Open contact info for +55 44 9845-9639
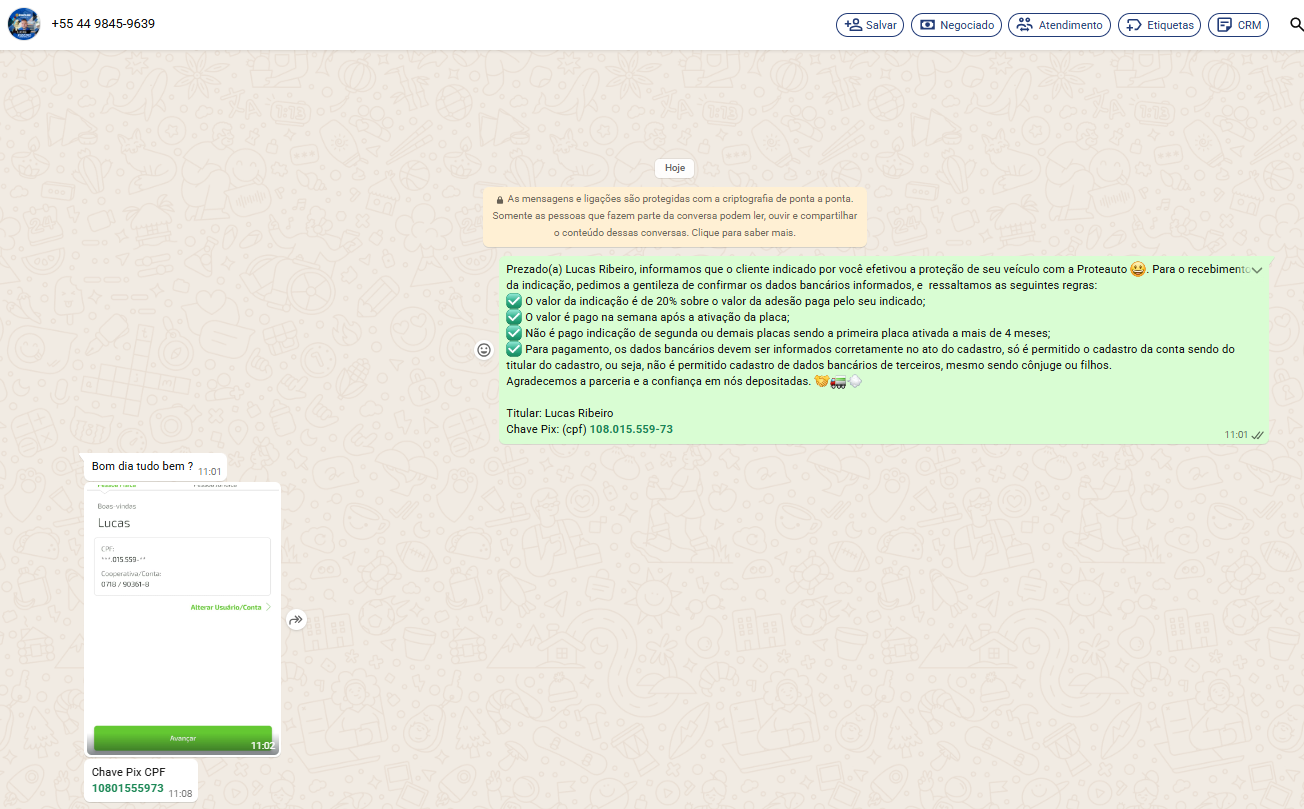Screen dimensions: 1304x809 click(103, 24)
